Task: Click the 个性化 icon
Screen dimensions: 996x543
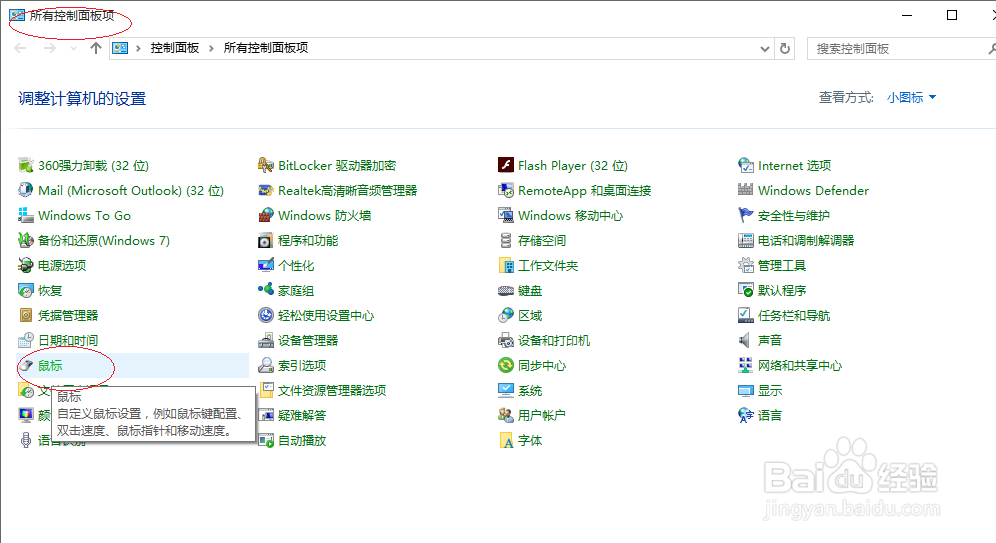Action: (266, 265)
